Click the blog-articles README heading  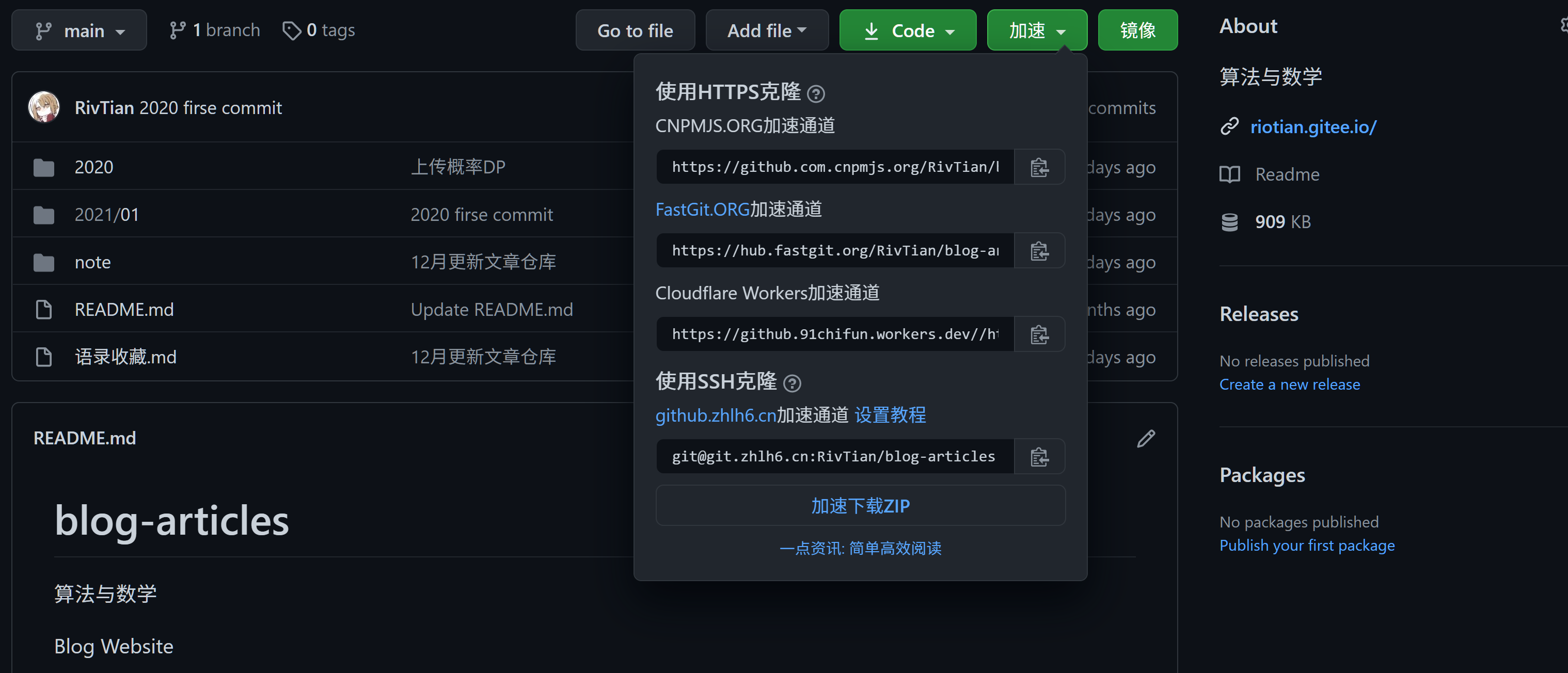click(171, 521)
